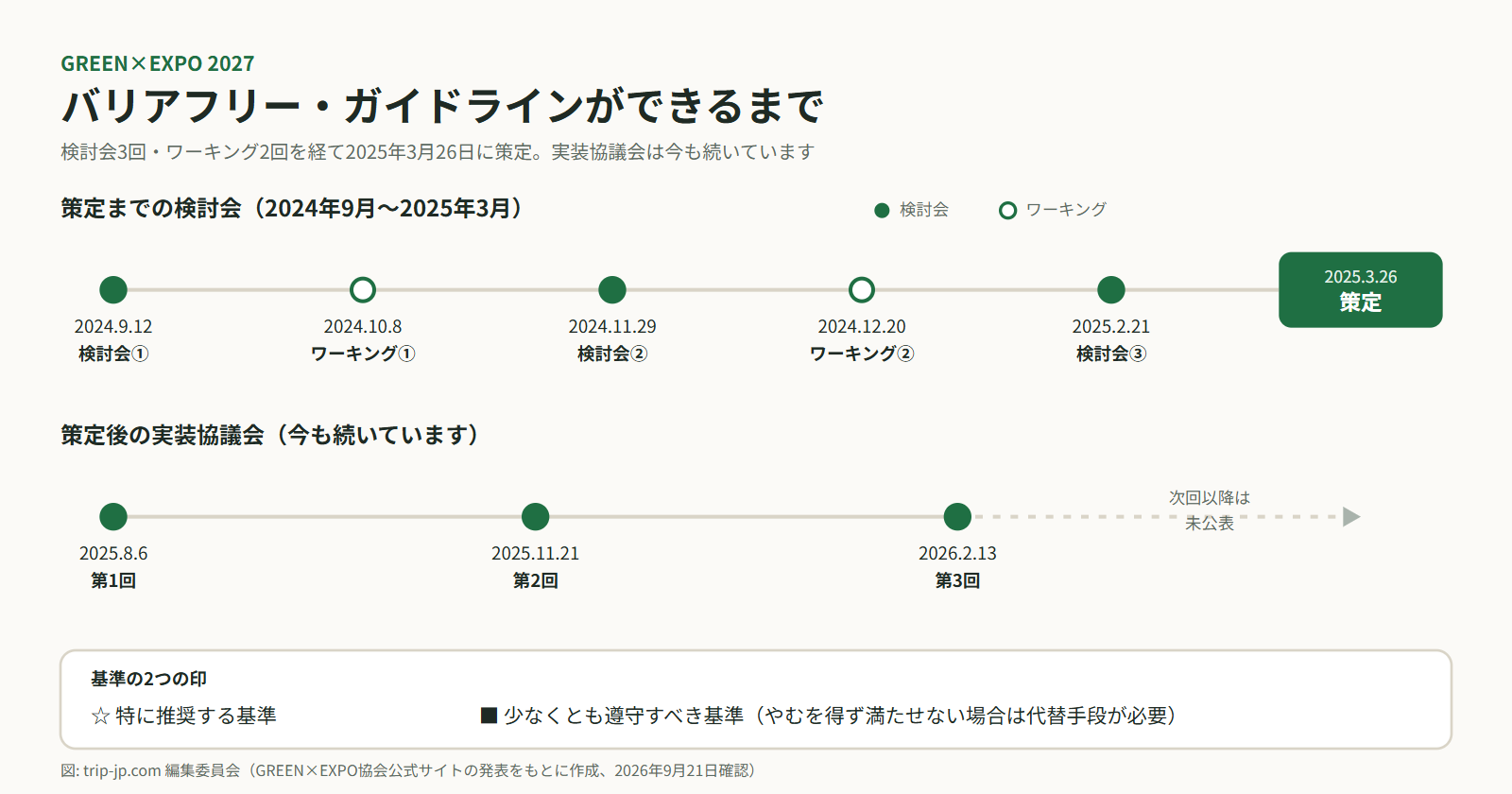
Task: Click the 2024.9.12 検討会① timeline dot
Action: 113,290
